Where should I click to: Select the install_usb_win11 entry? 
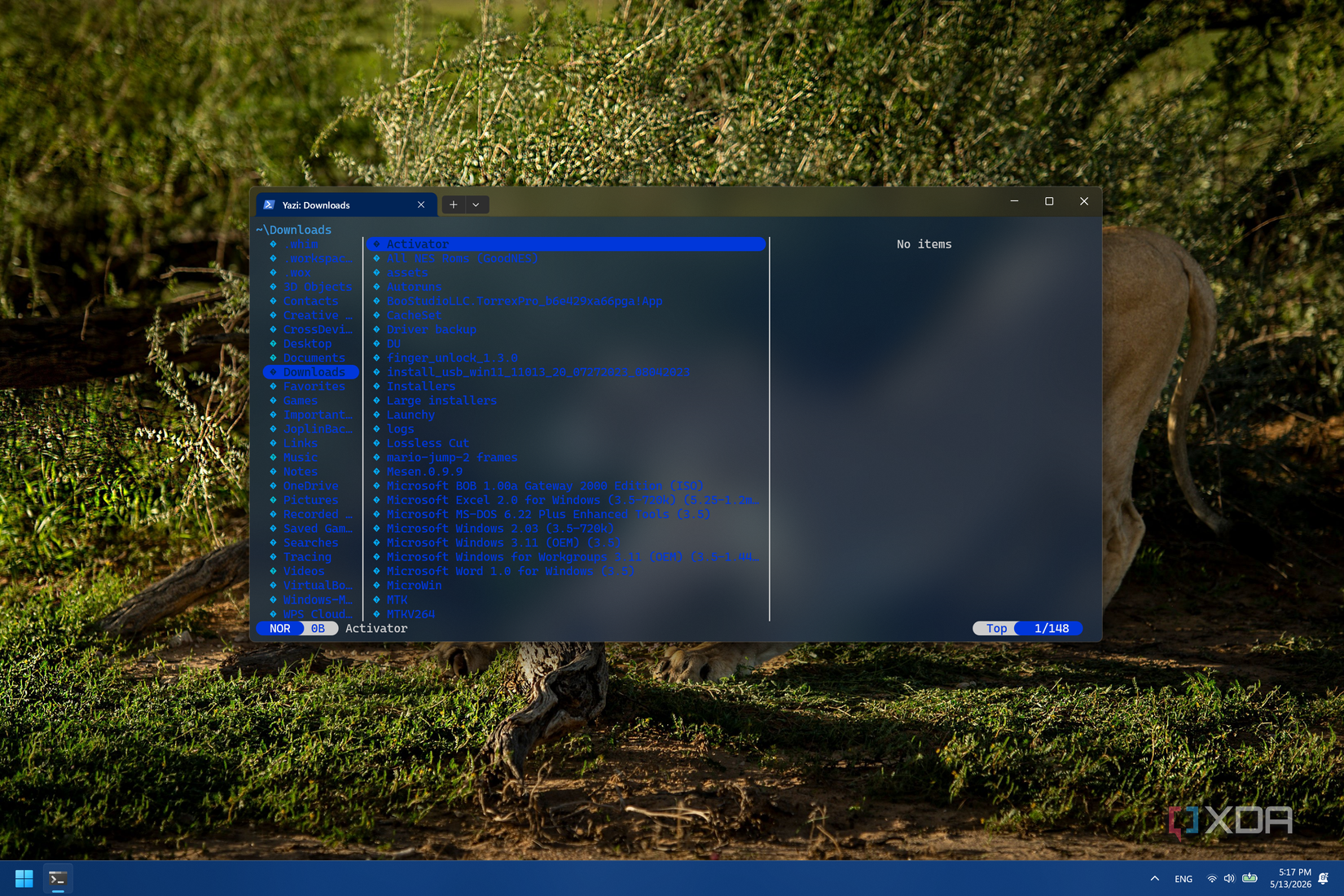(x=538, y=372)
